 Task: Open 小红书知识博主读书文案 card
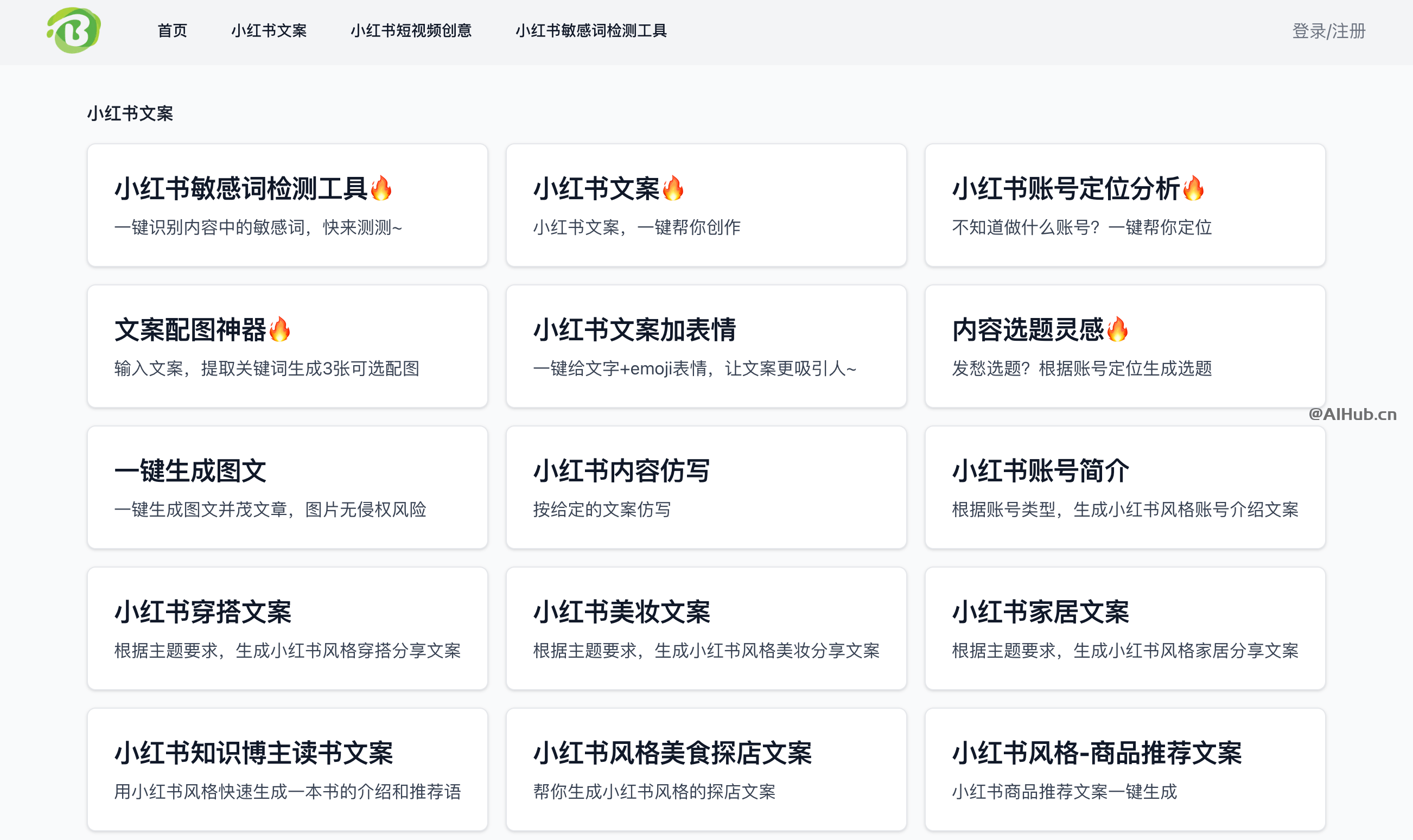click(x=287, y=769)
